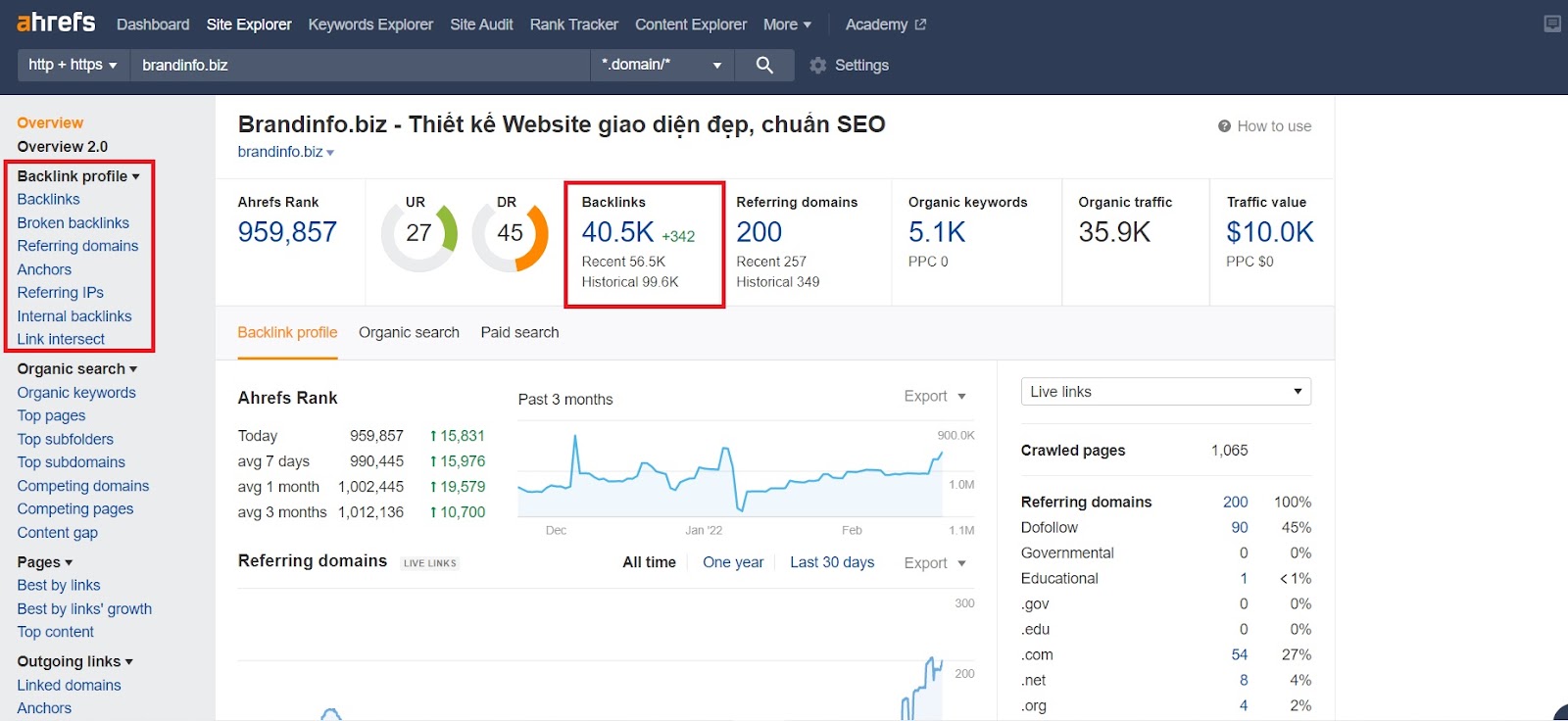
Task: Open Keywords Explorer
Action: click(370, 24)
